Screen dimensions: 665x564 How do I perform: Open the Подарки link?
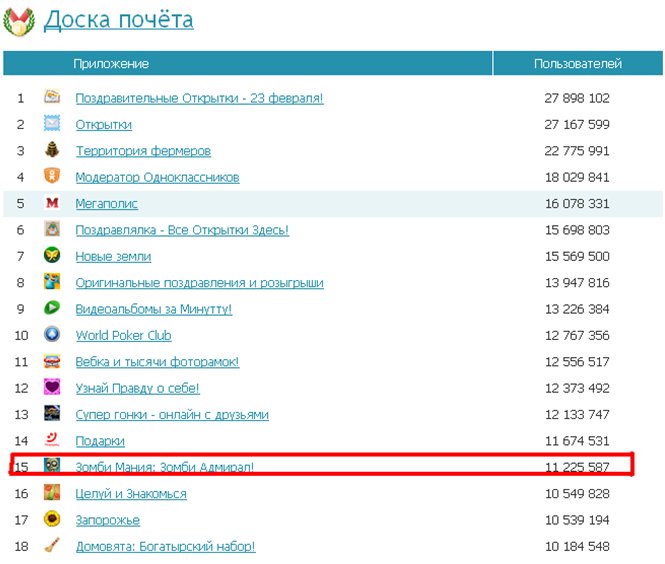tap(100, 441)
